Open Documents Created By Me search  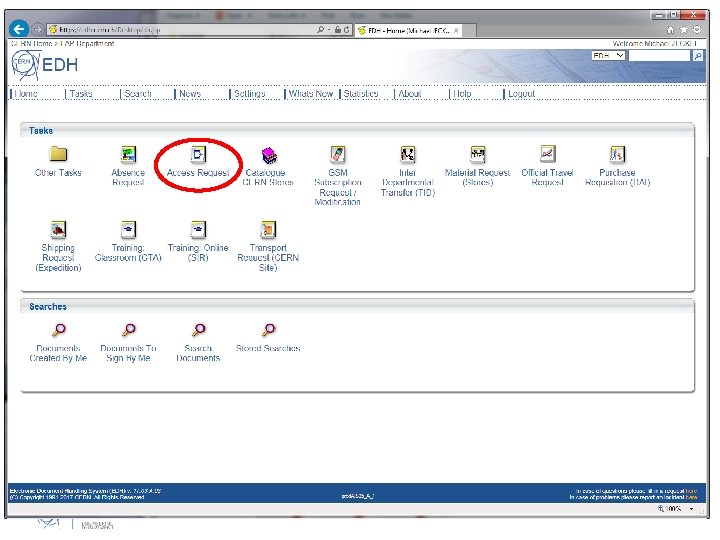point(58,330)
